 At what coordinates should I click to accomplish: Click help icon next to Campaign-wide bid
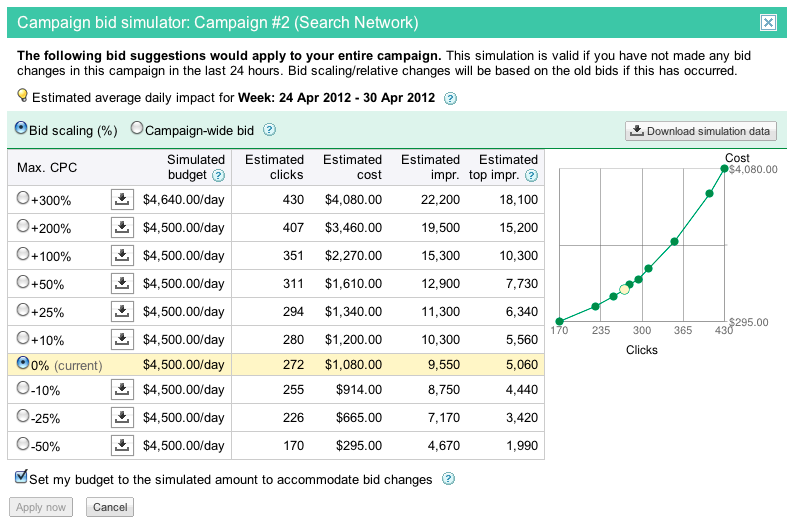pyautogui.click(x=269, y=130)
